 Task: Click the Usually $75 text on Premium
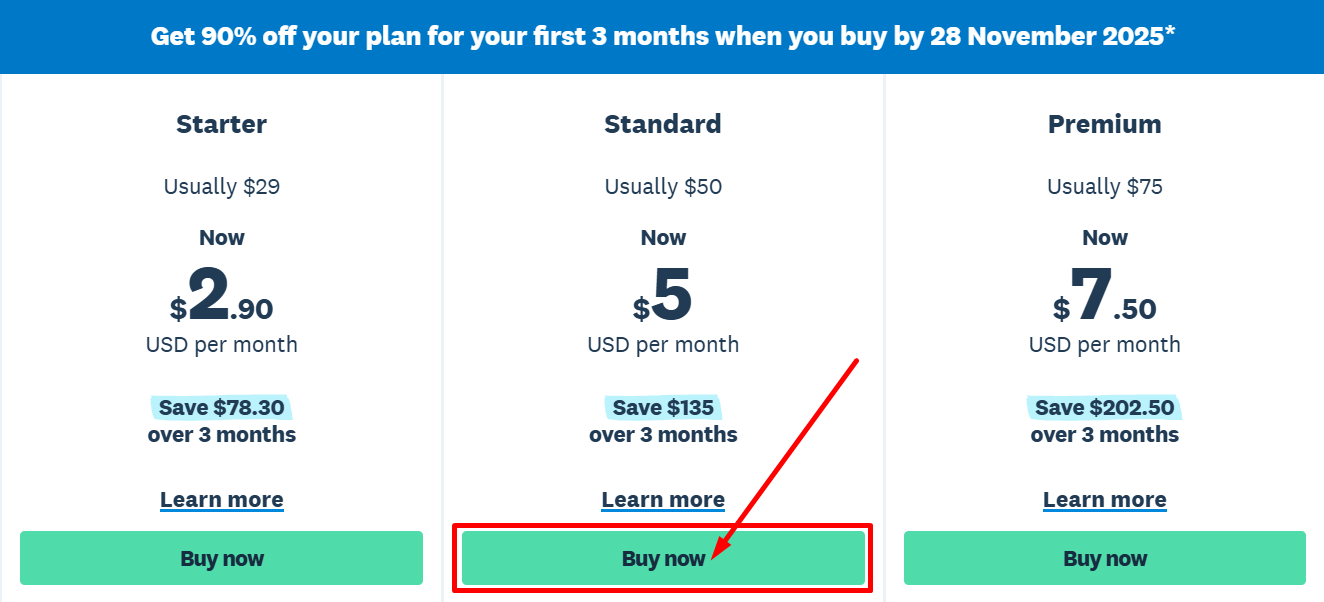1104,186
